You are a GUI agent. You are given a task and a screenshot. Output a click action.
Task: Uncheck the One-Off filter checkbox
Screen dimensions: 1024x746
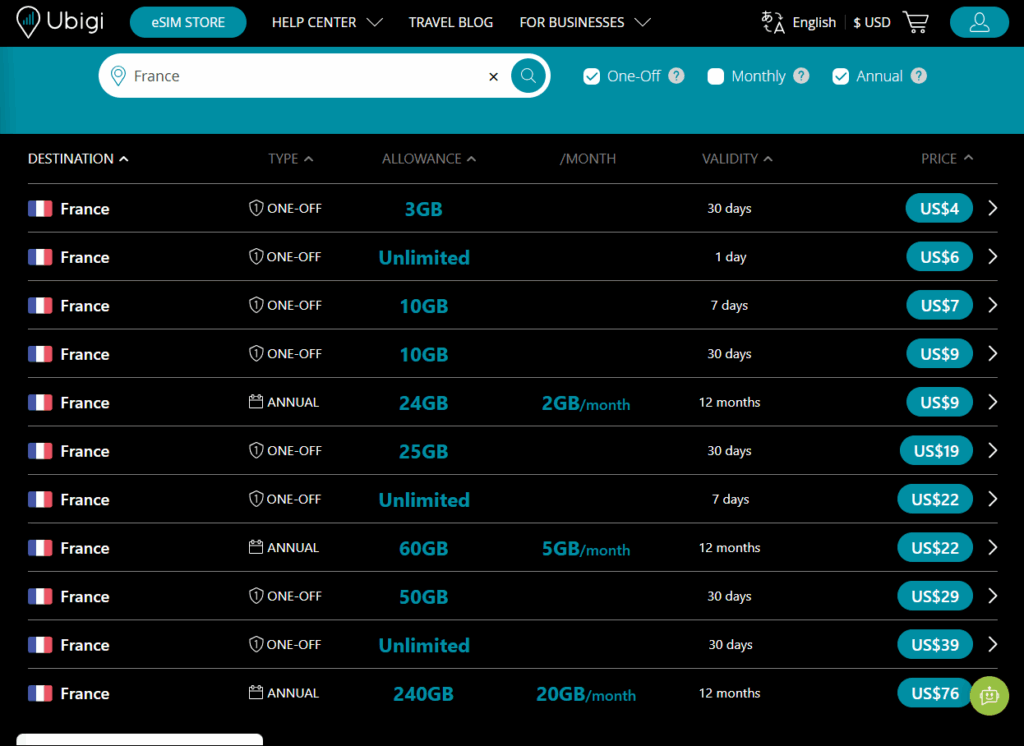click(x=591, y=76)
